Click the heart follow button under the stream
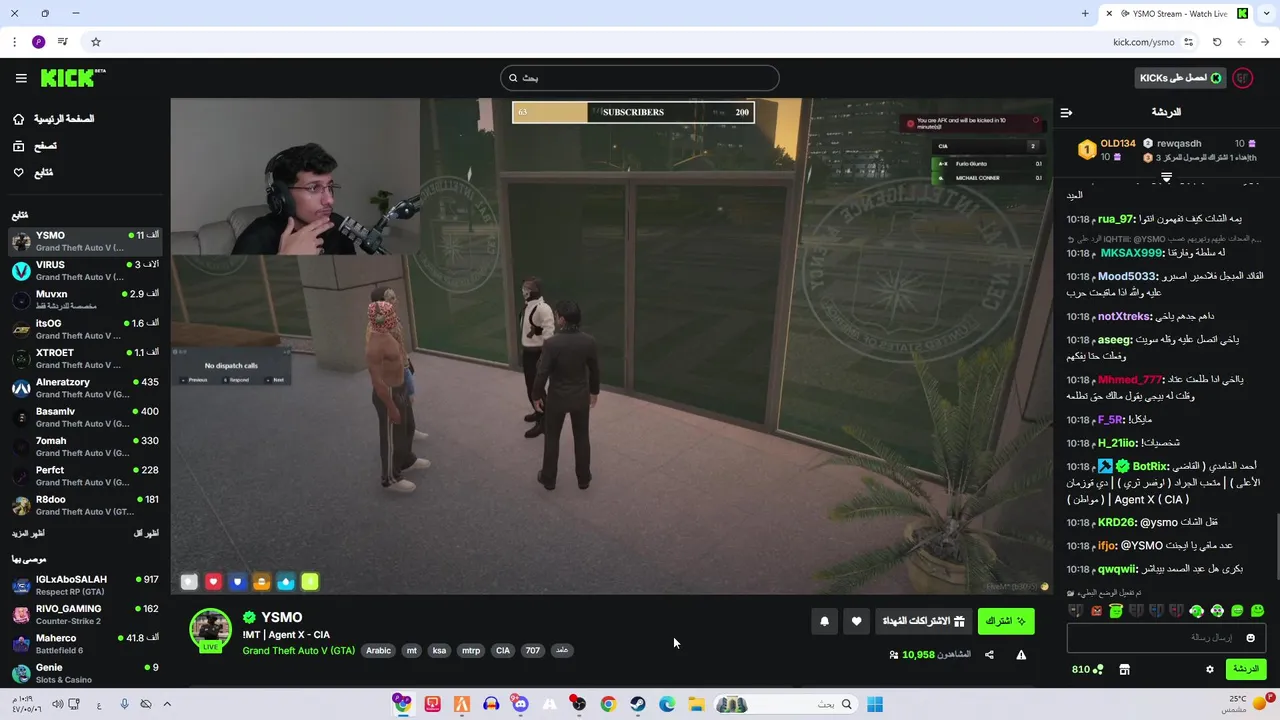This screenshot has height=720, width=1280. (x=856, y=621)
